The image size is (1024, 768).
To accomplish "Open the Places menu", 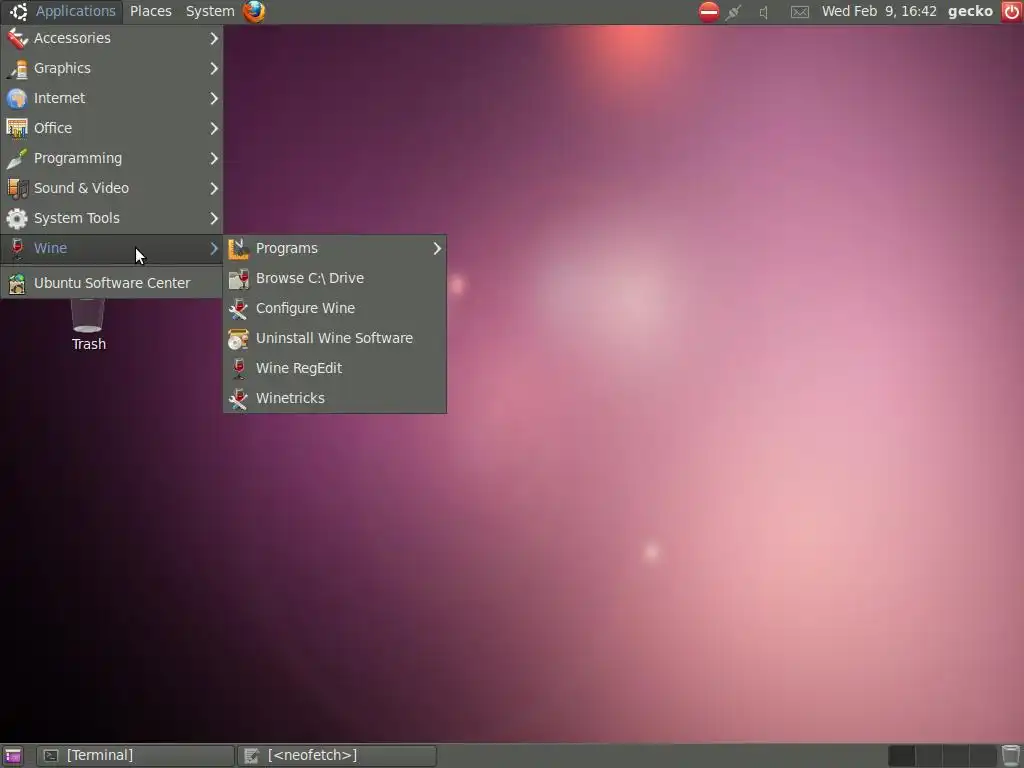I will tap(151, 12).
